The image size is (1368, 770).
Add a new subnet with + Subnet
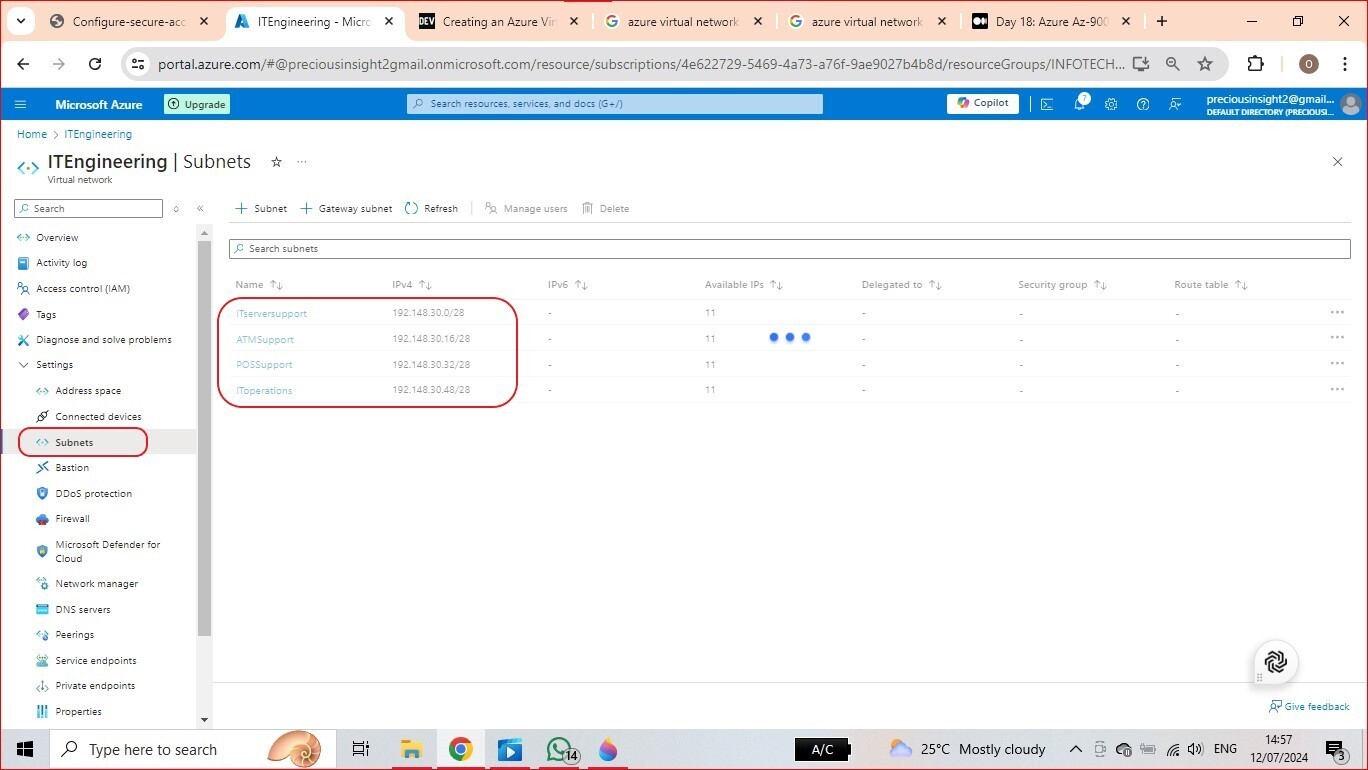[x=261, y=208]
